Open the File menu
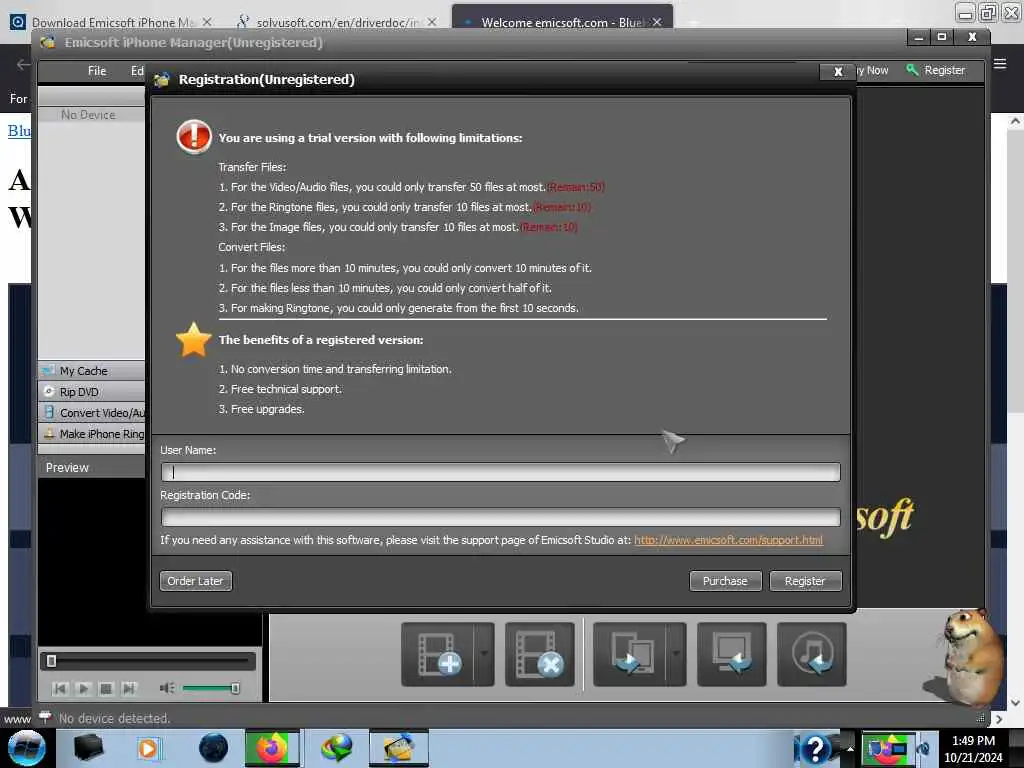The image size is (1024, 768). (97, 71)
